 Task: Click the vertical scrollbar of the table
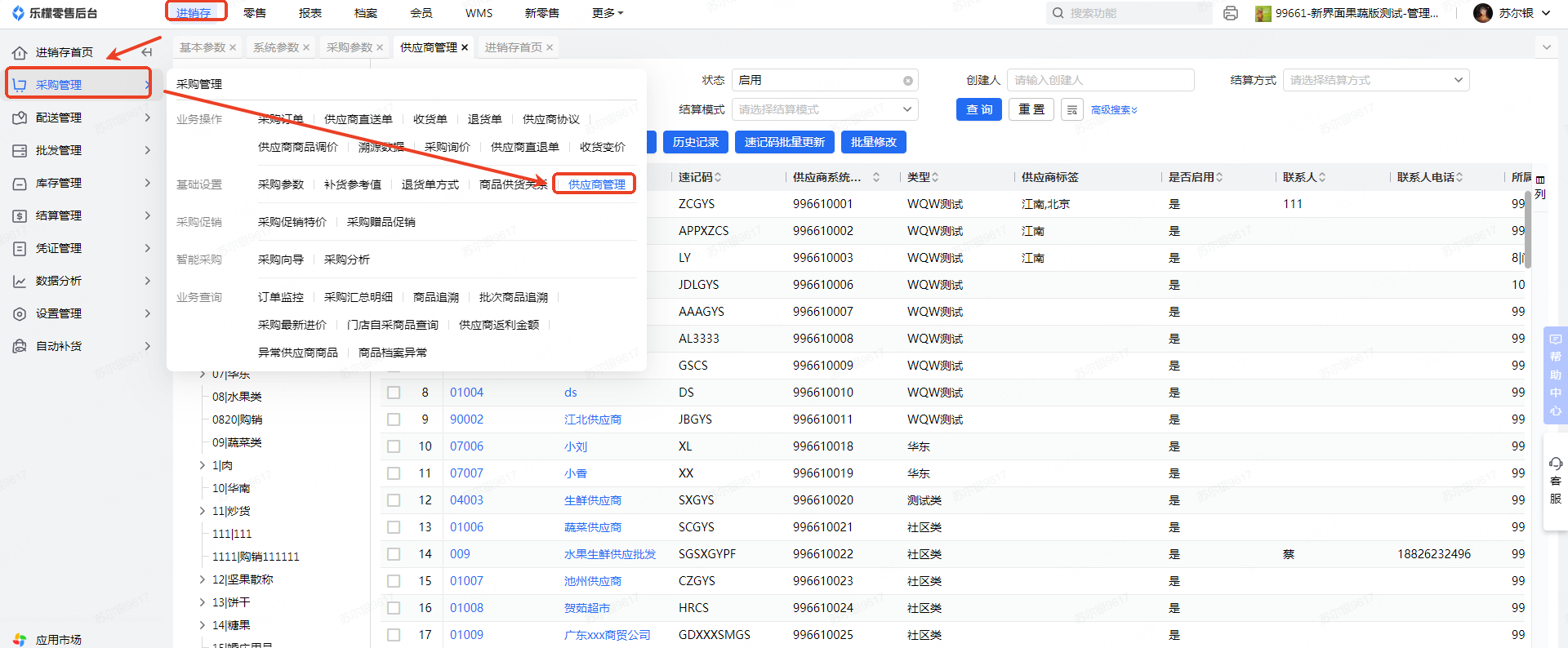(x=1528, y=237)
